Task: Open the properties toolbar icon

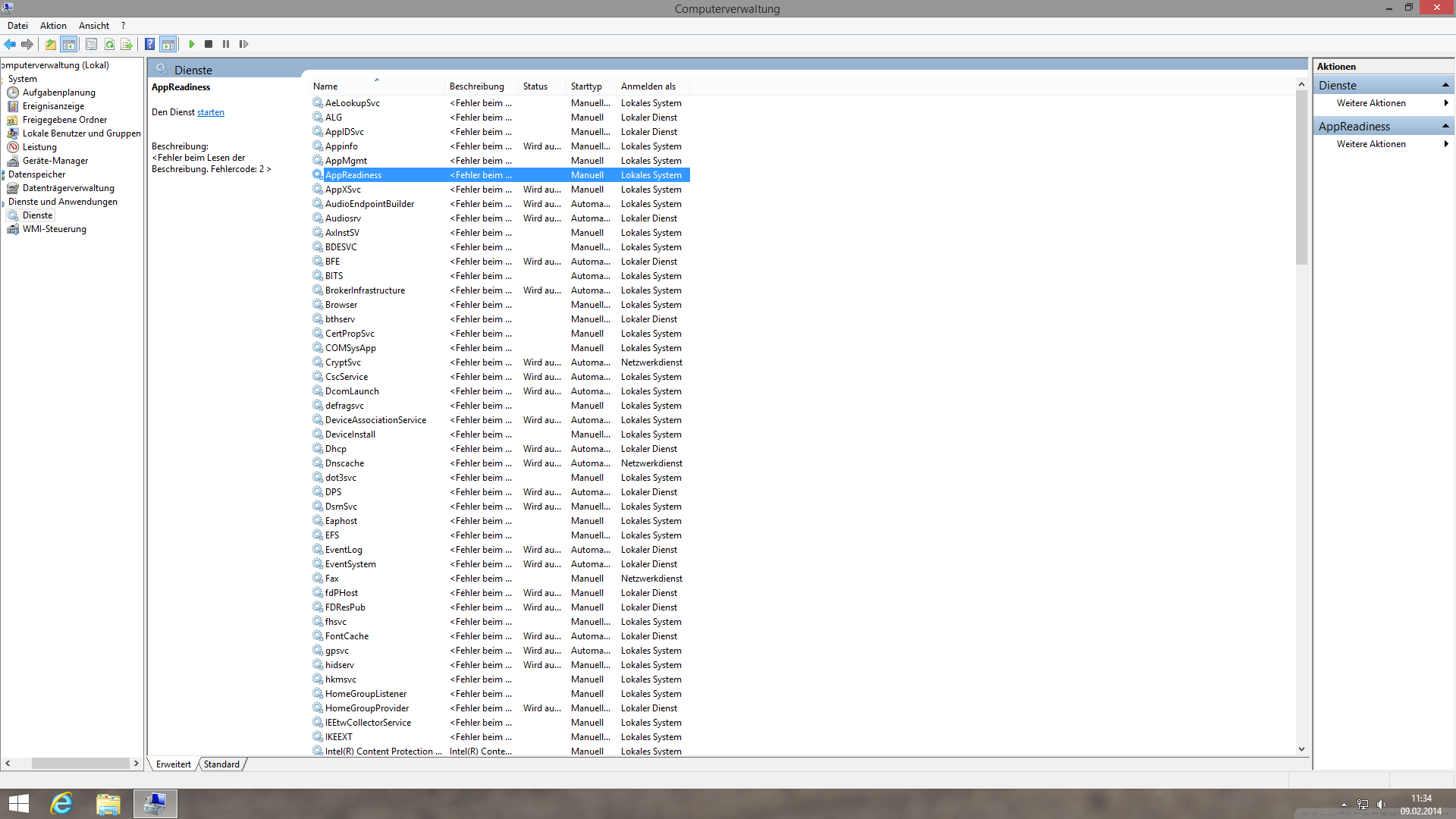Action: (x=91, y=44)
